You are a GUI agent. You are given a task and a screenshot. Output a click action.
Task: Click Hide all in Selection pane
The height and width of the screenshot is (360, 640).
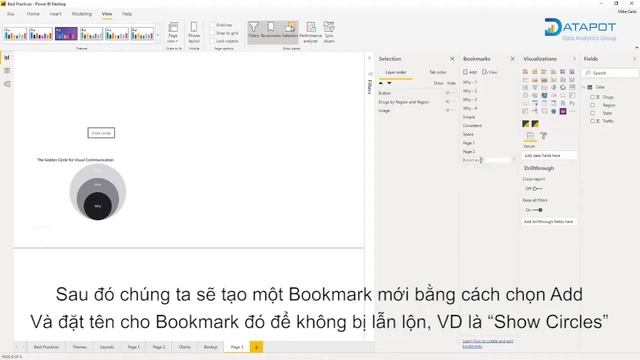click(451, 83)
